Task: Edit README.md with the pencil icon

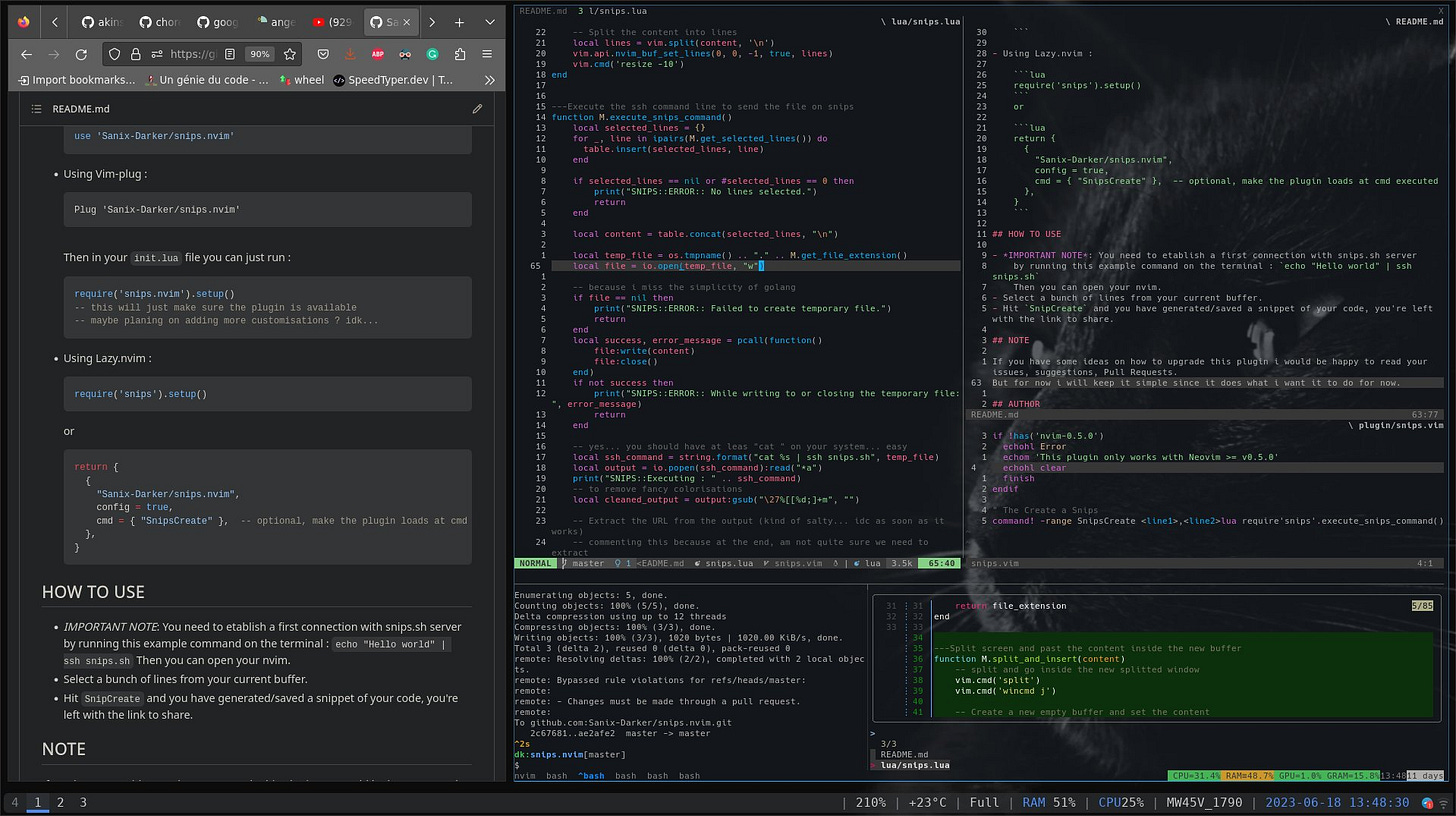Action: pyautogui.click(x=477, y=108)
